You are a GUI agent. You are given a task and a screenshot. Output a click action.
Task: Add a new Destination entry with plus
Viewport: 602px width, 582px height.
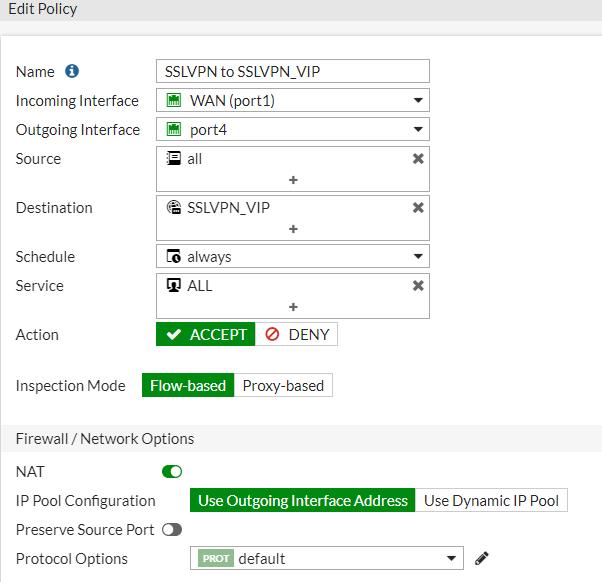point(293,229)
